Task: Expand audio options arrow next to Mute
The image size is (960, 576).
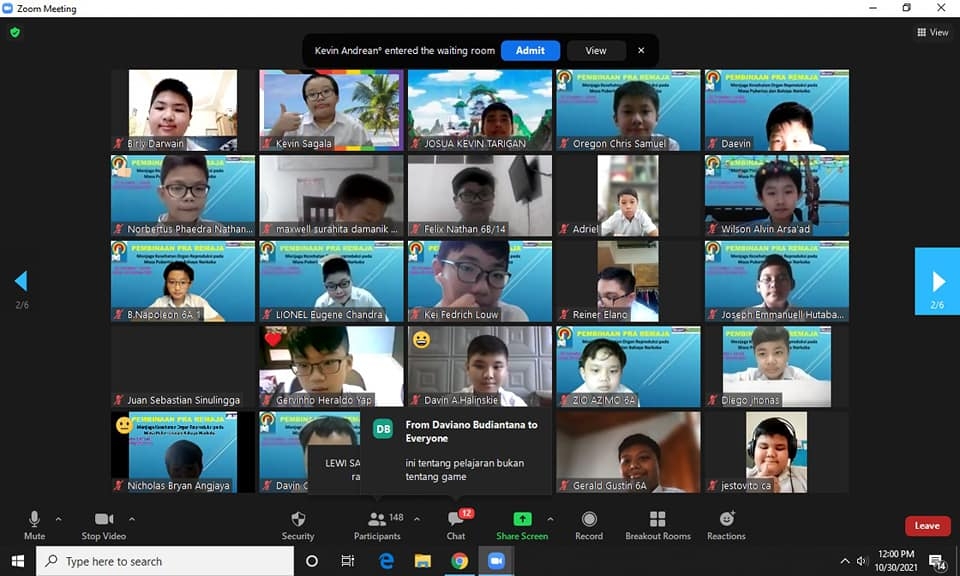Action: click(x=58, y=519)
